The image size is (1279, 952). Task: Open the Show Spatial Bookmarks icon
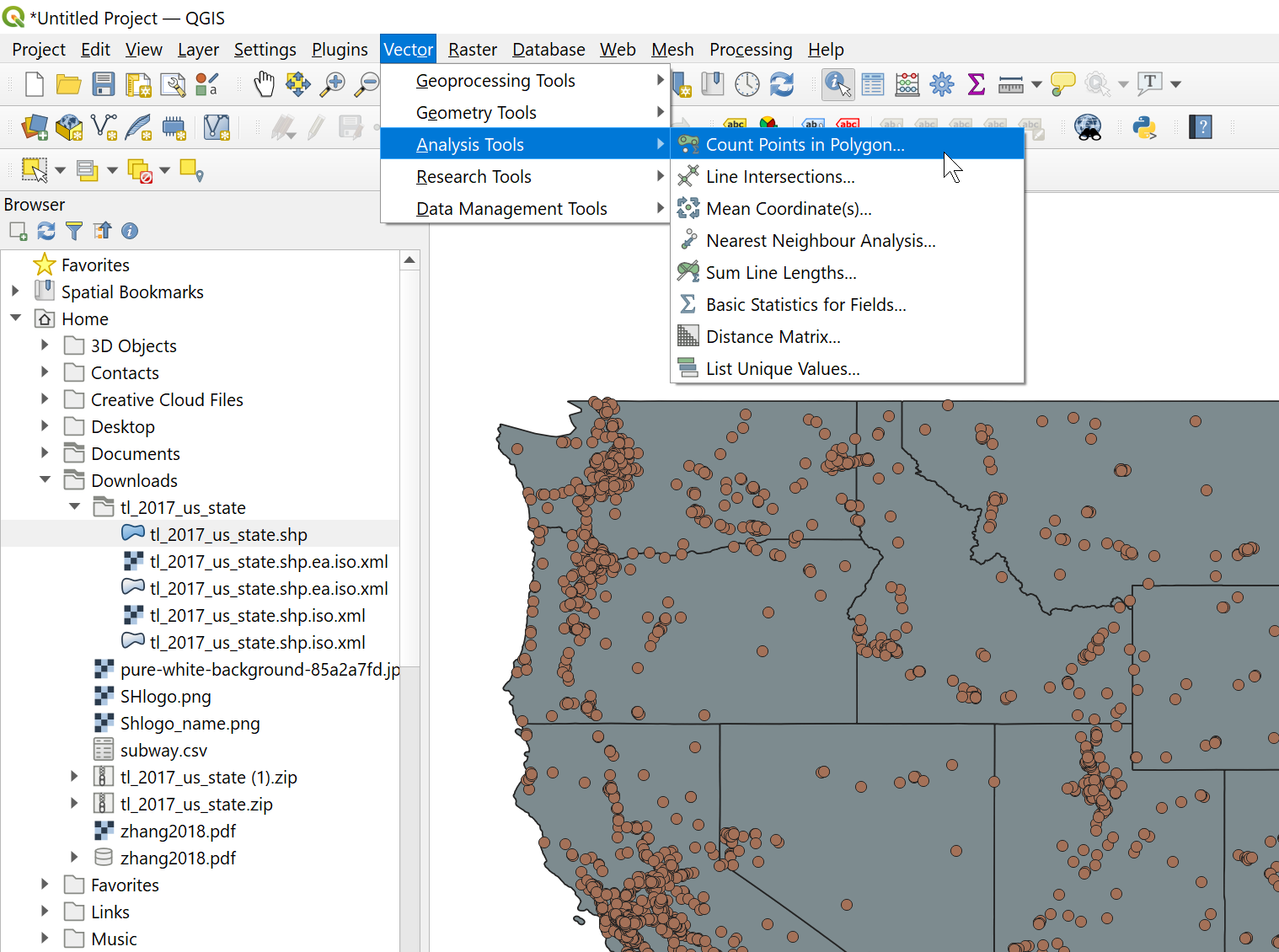pos(714,83)
